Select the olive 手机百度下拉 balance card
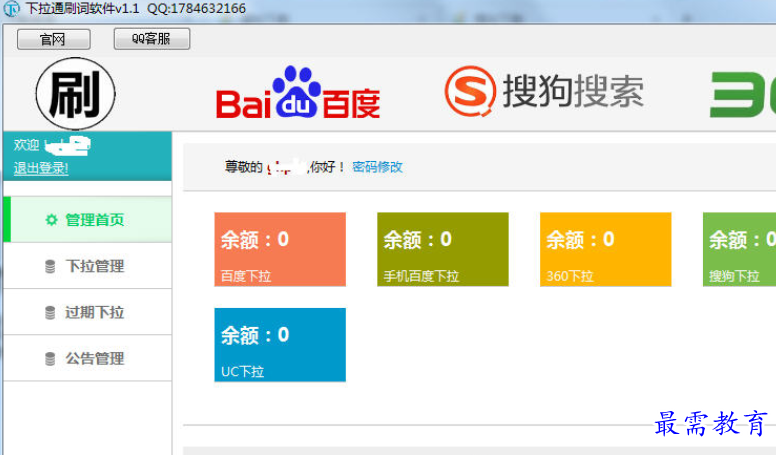The width and height of the screenshot is (776, 455). coord(443,249)
